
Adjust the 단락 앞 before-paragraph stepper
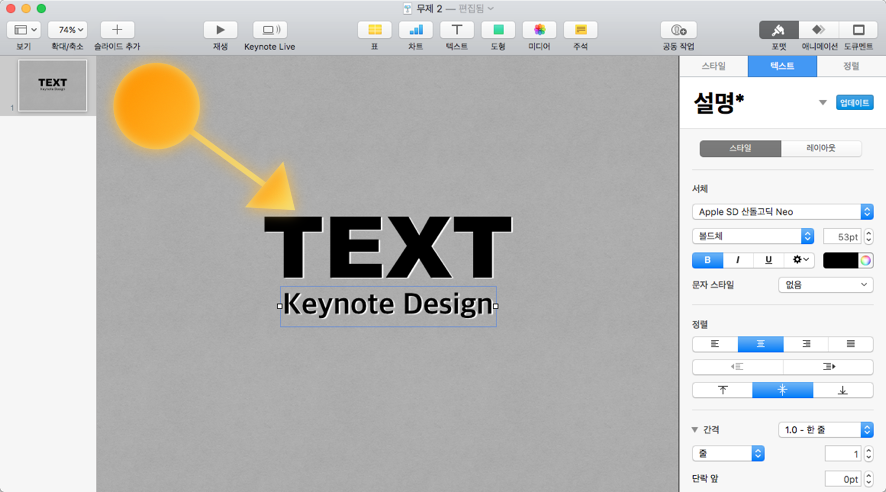tap(868, 479)
